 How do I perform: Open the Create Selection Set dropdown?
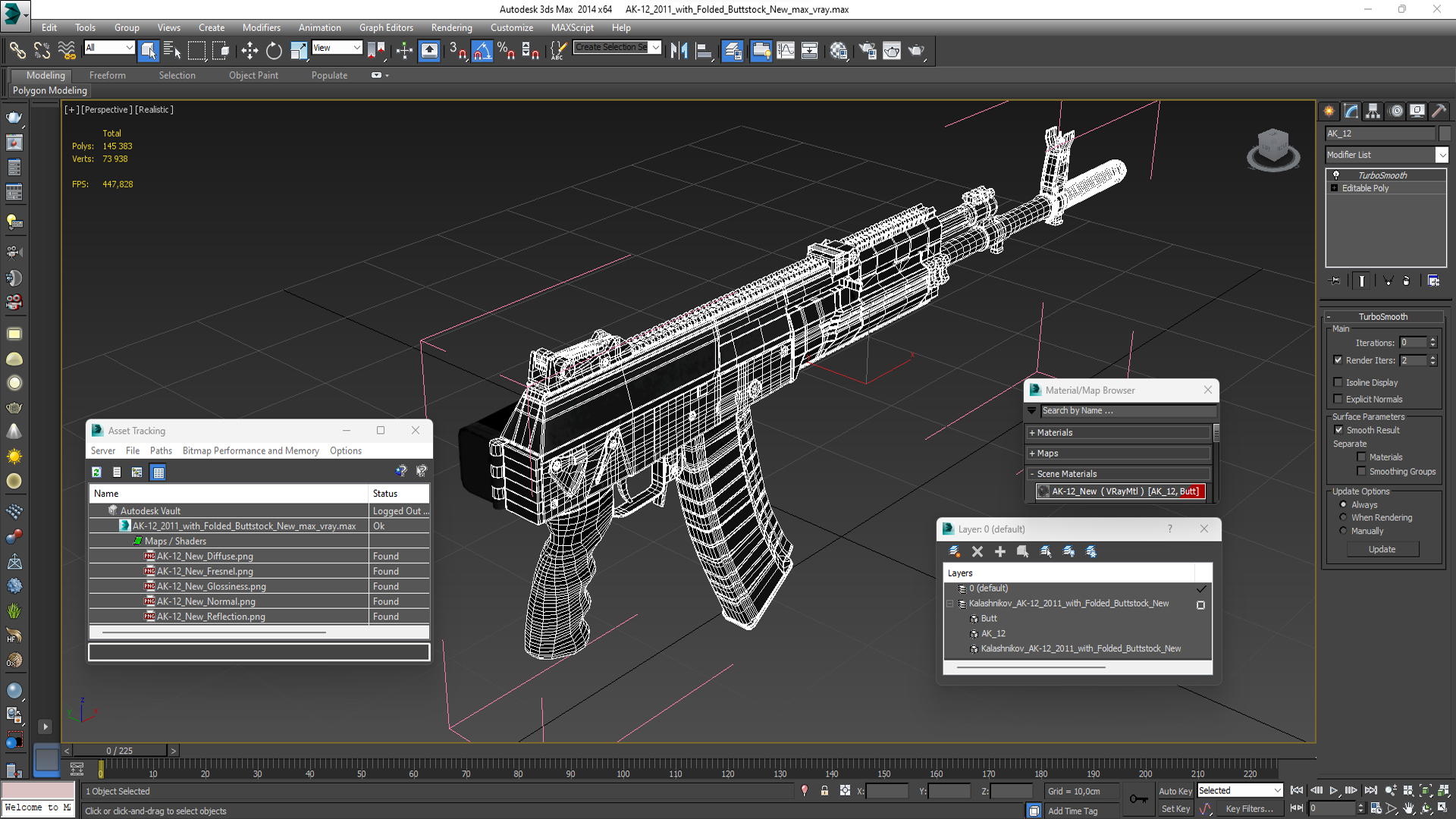pos(655,47)
